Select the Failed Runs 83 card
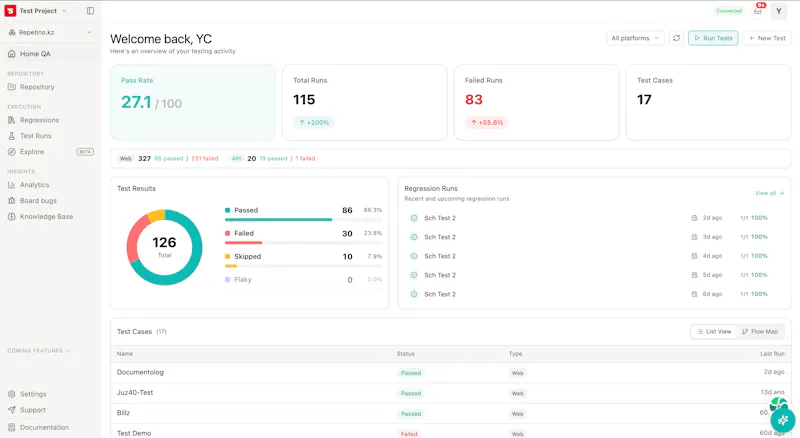Screen dimensions: 800x438 (537, 103)
